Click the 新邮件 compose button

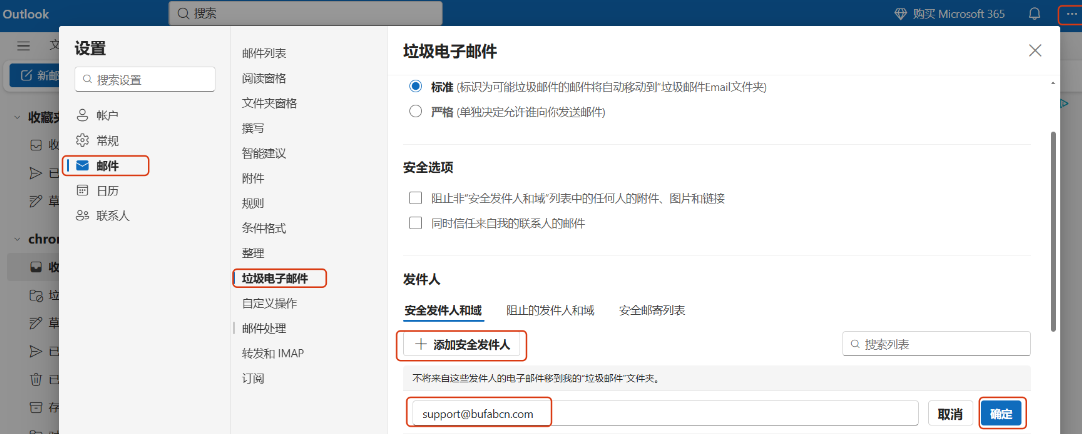35,75
